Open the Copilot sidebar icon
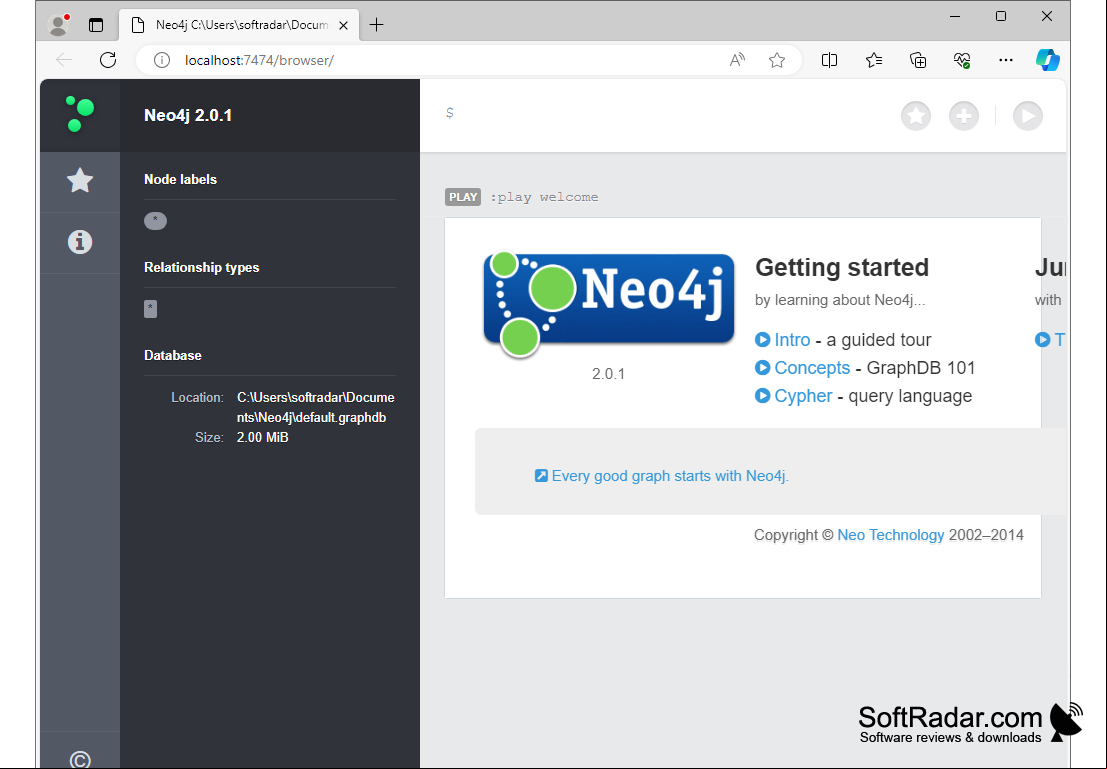Image resolution: width=1107 pixels, height=769 pixels. click(x=1048, y=60)
